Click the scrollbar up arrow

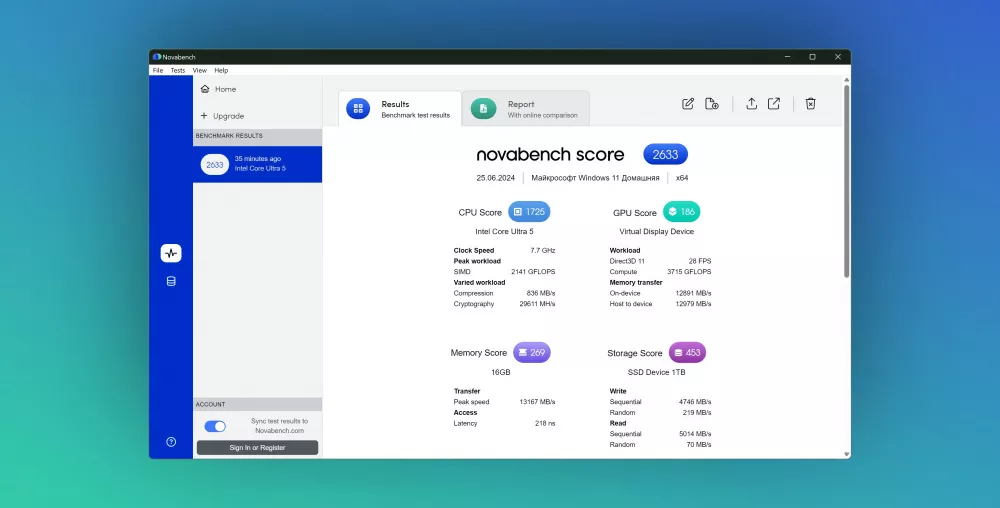pyautogui.click(x=846, y=80)
